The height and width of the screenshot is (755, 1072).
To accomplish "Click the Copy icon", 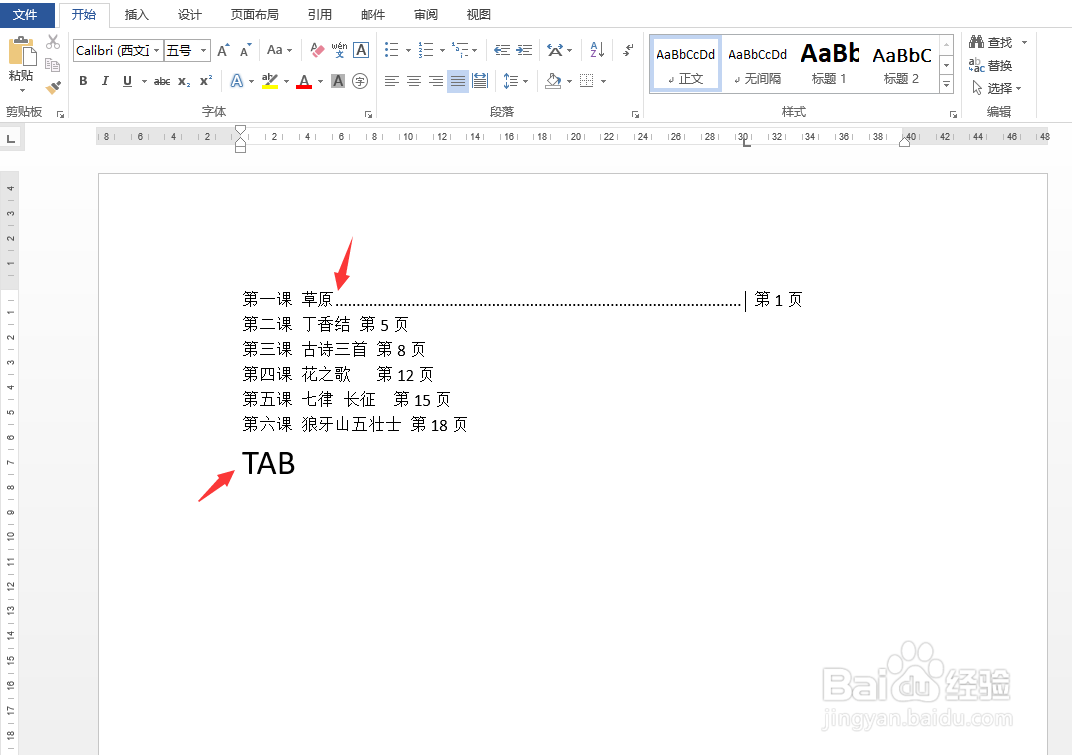I will [53, 65].
